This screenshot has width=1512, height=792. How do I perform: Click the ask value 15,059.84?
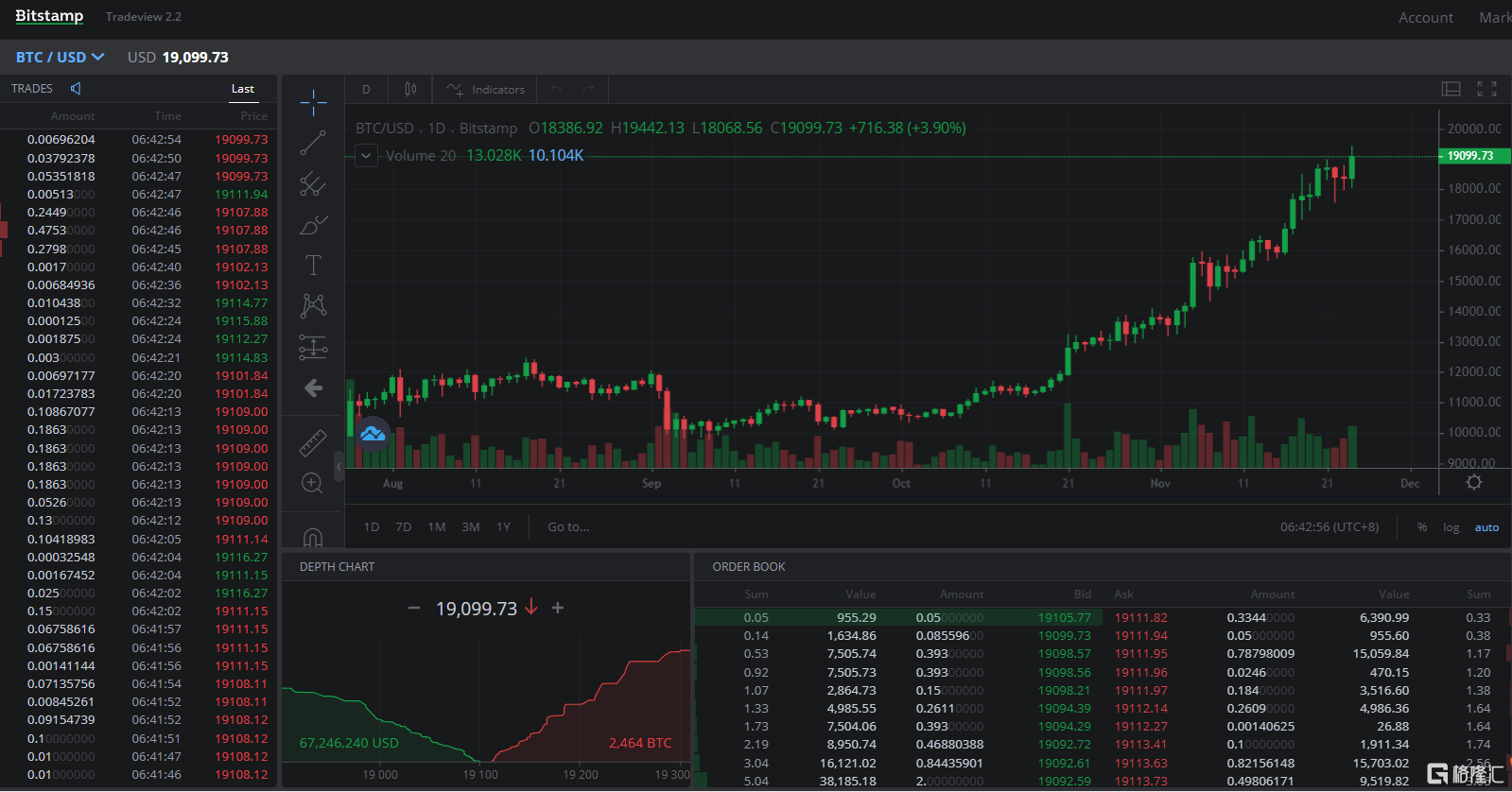[1381, 654]
